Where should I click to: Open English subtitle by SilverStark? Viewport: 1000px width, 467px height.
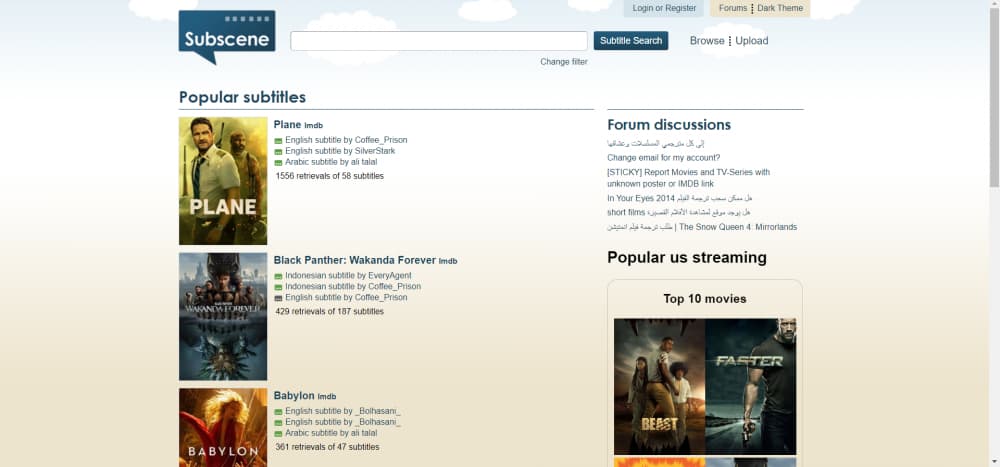[340, 151]
